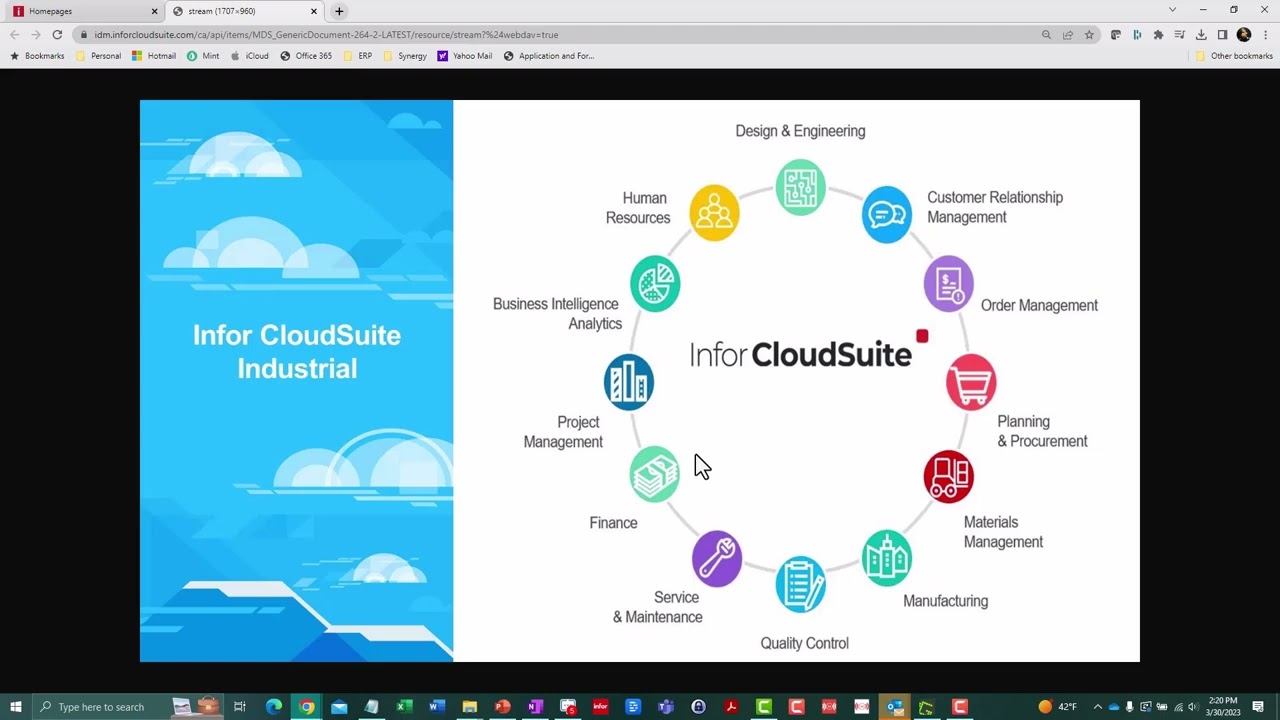Screen dimensions: 1280x720
Task: Click the Project Management buildings icon
Action: 629,382
